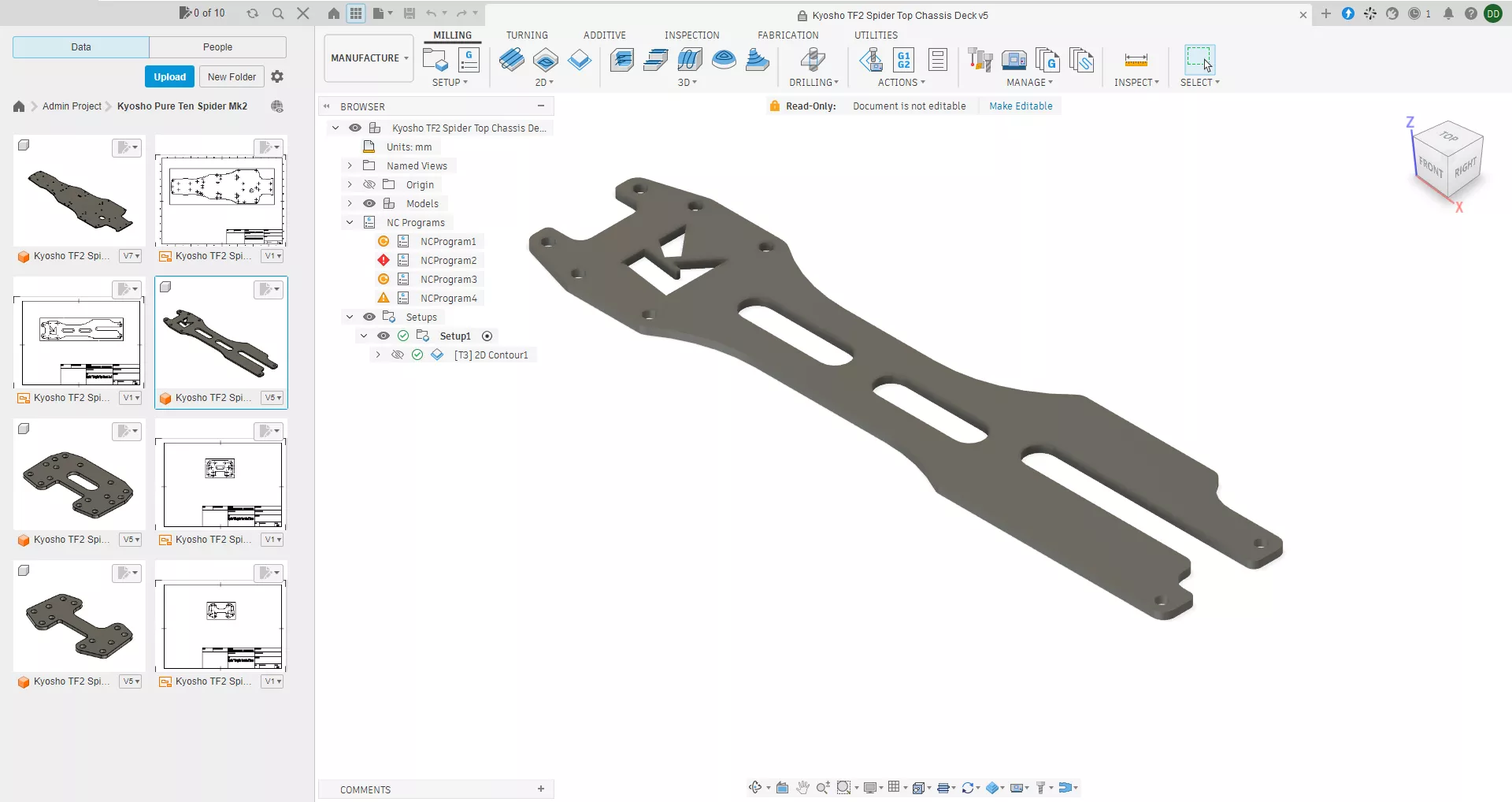Click Admin Project in the breadcrumb

[x=72, y=106]
